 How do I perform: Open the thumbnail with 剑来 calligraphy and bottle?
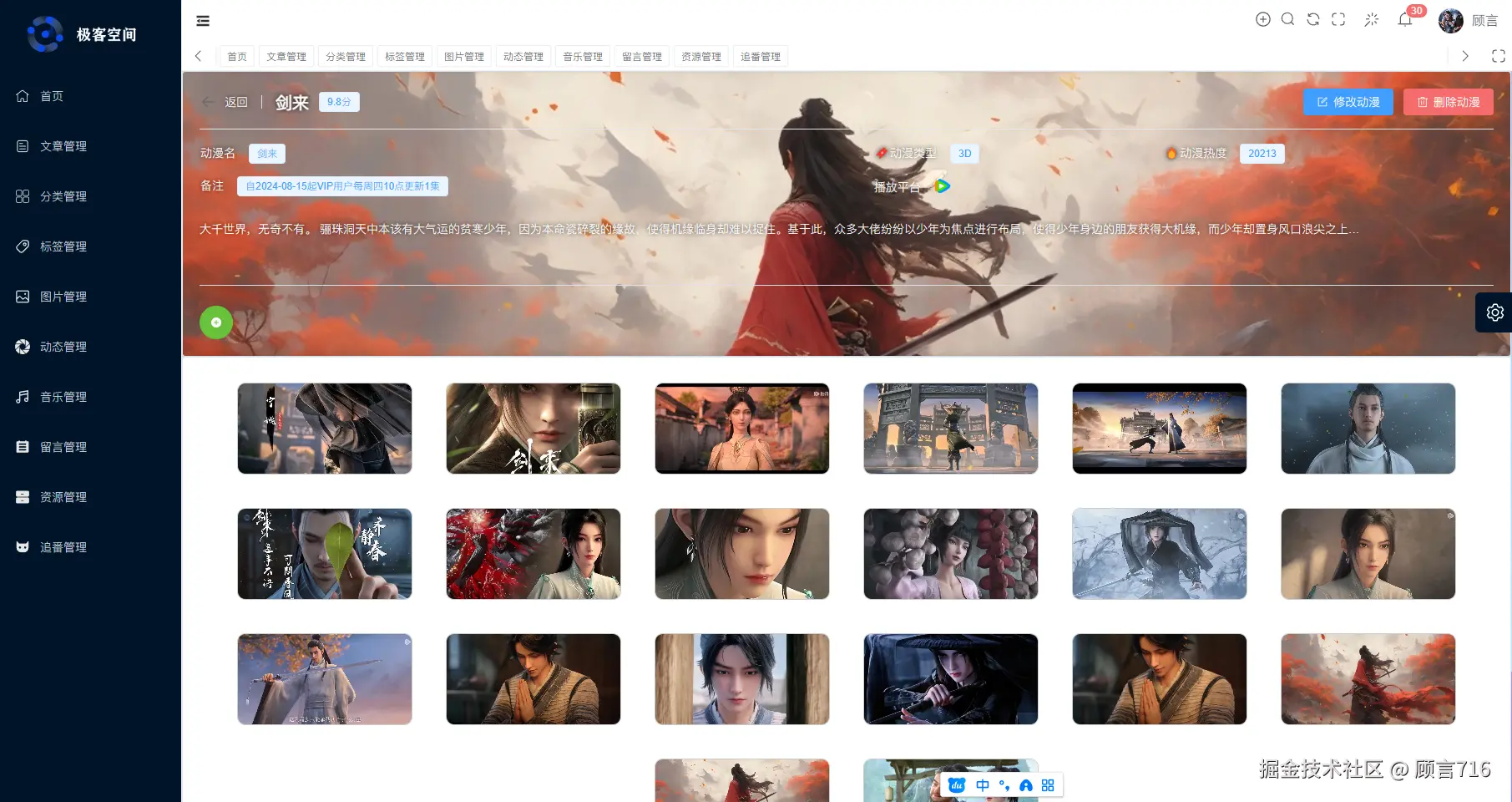[533, 429]
